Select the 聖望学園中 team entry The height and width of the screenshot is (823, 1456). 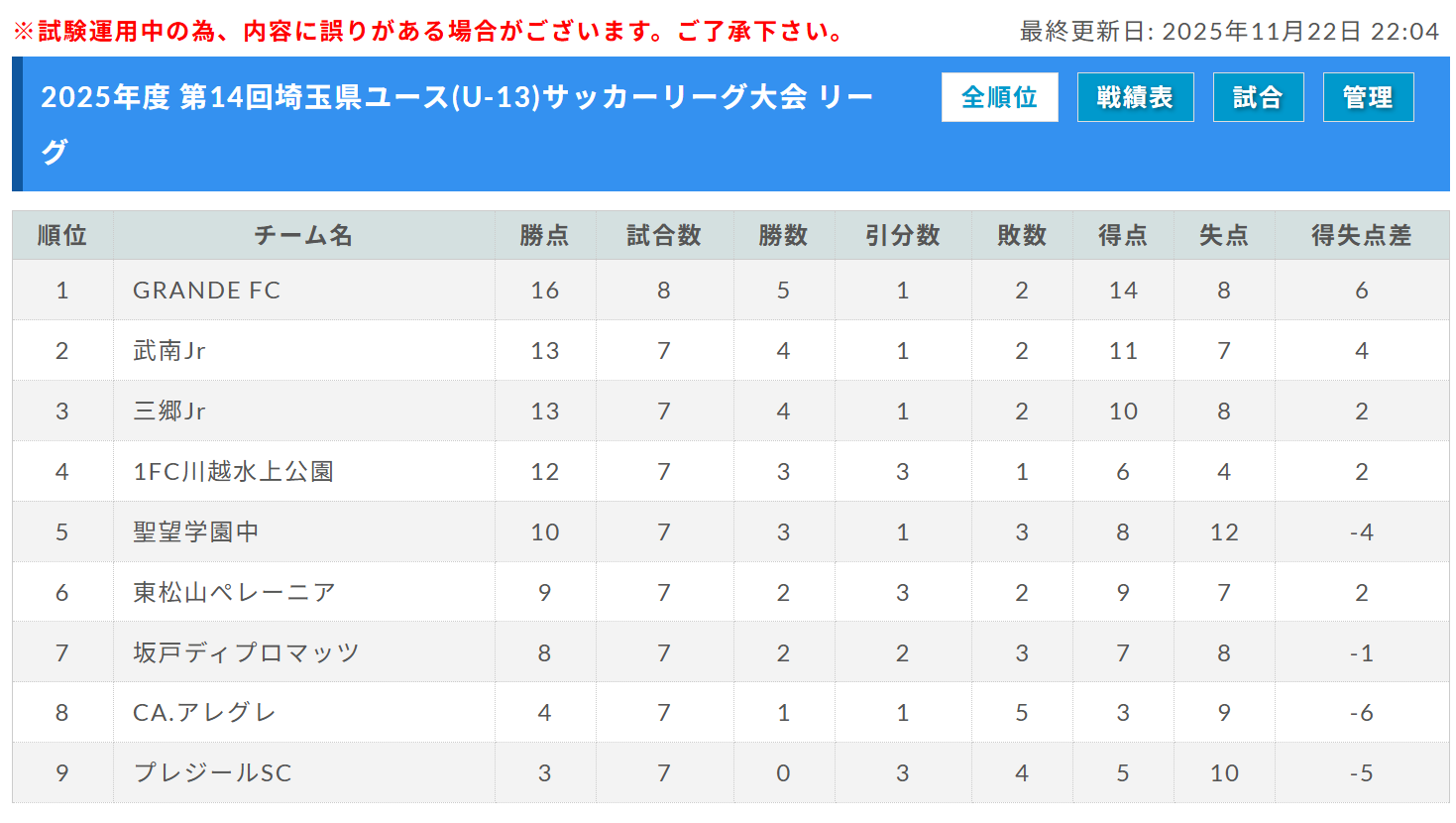point(196,532)
